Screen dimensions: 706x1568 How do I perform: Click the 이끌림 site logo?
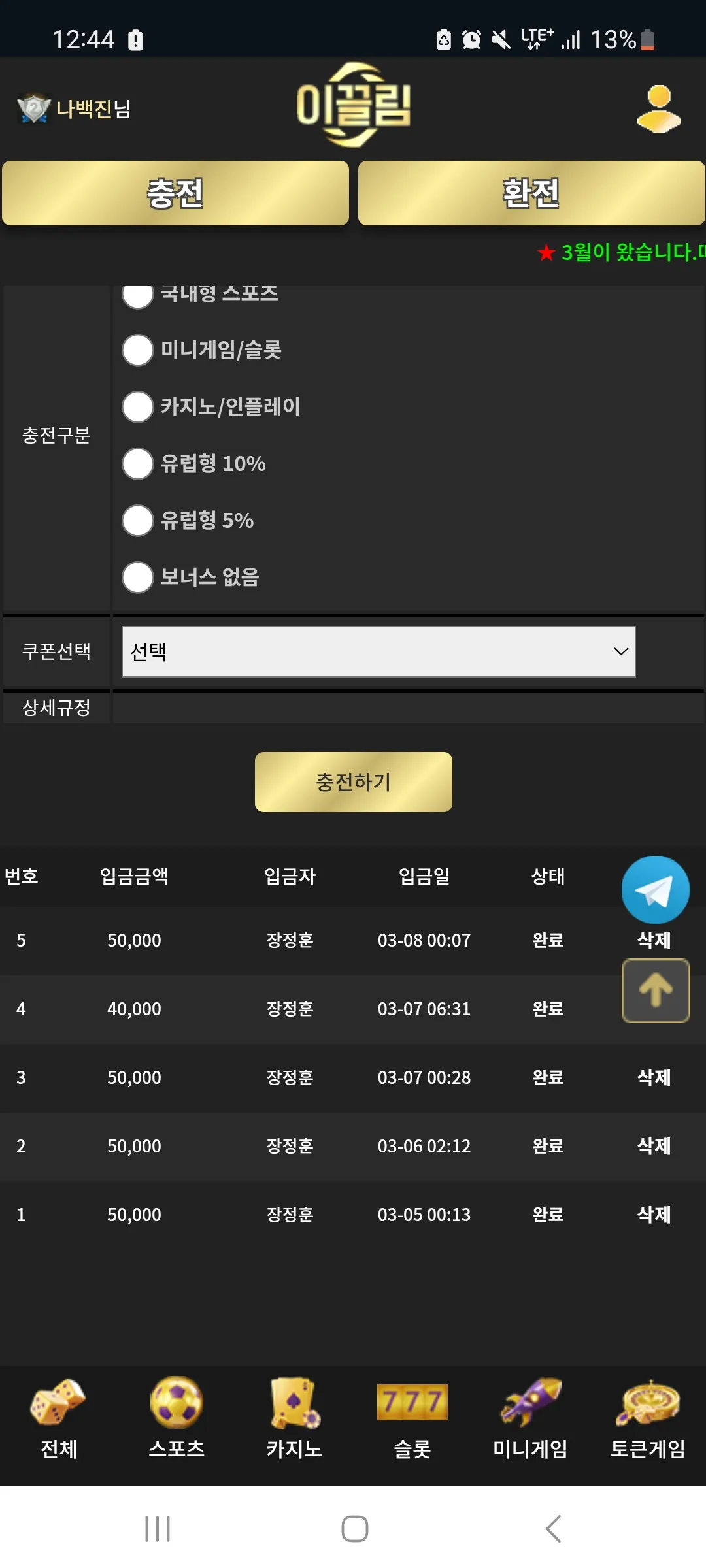point(354,105)
